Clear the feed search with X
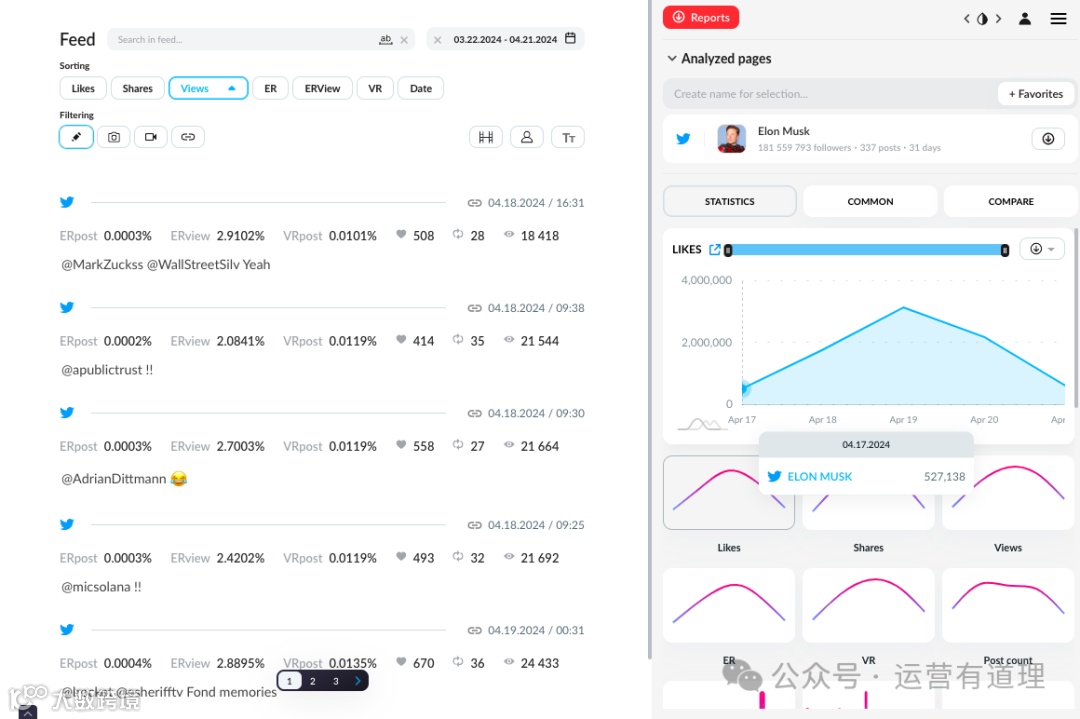Image resolution: width=1080 pixels, height=719 pixels. tap(404, 40)
